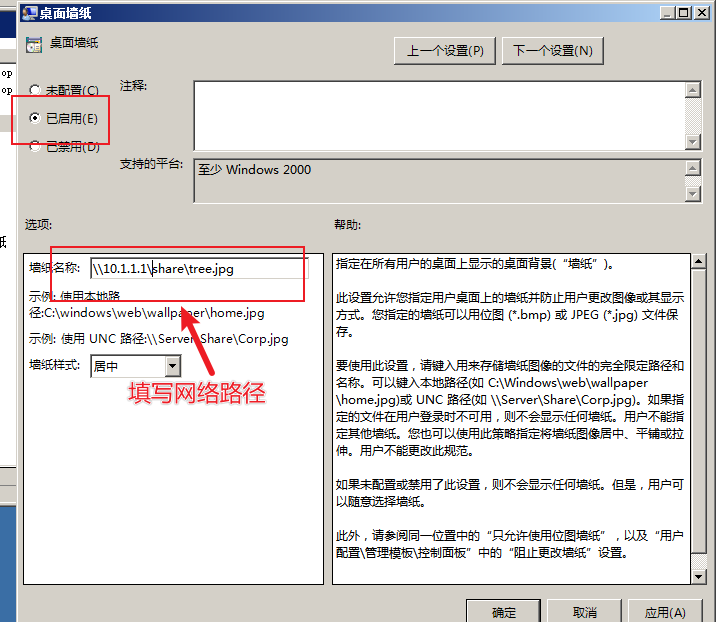
Task: Click the 支持的平台: label
Action: point(152,164)
